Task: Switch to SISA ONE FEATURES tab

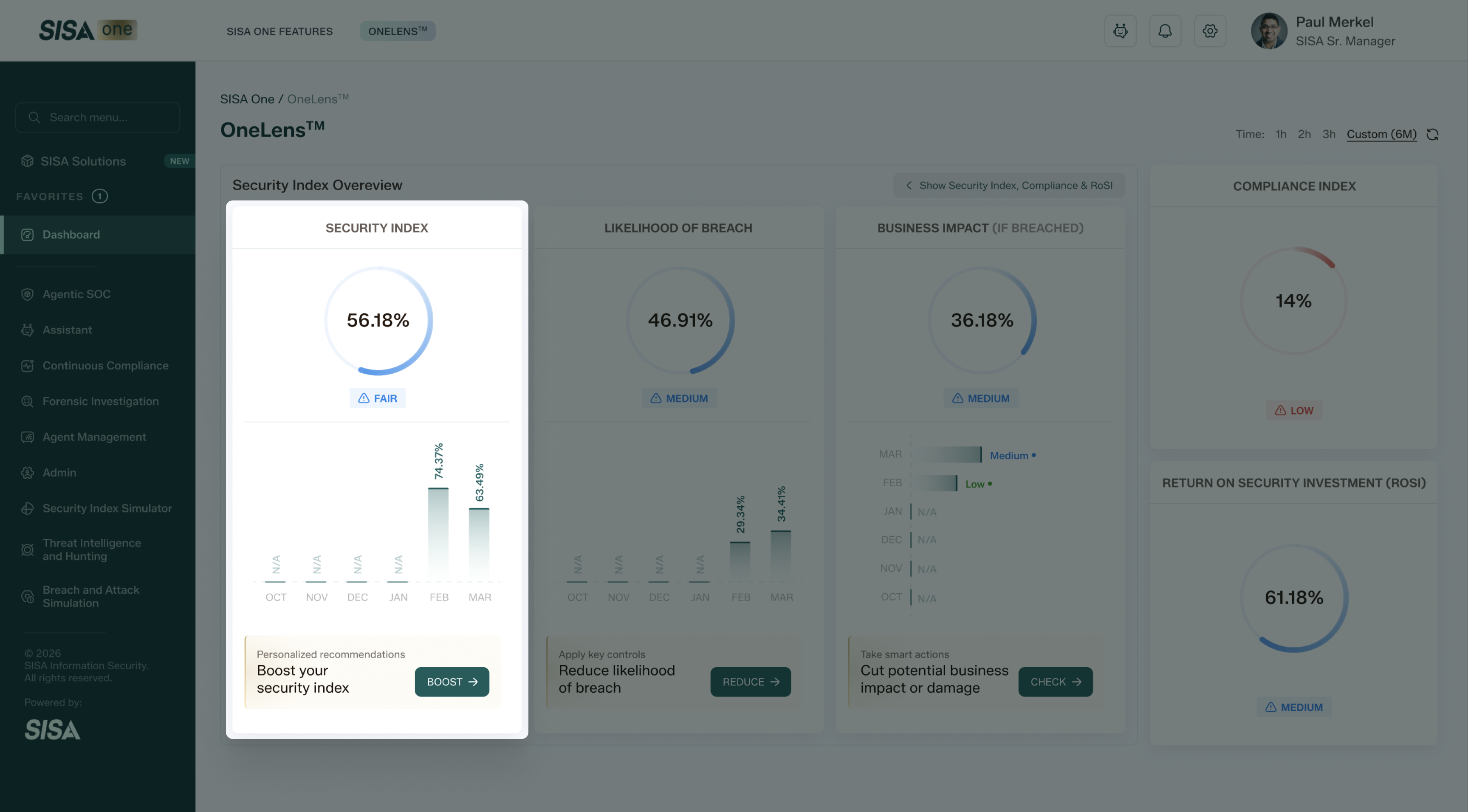Action: point(279,31)
